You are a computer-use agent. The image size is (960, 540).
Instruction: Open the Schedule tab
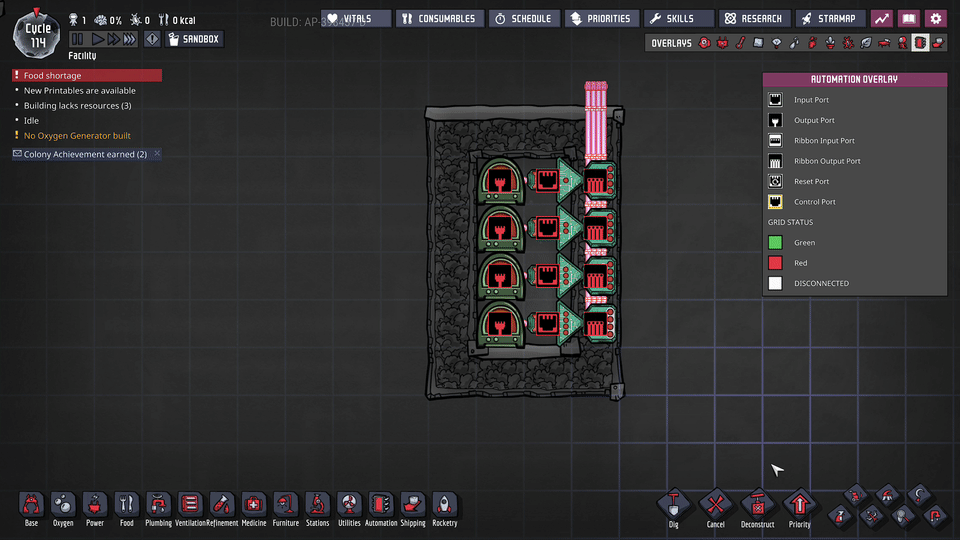[523, 18]
